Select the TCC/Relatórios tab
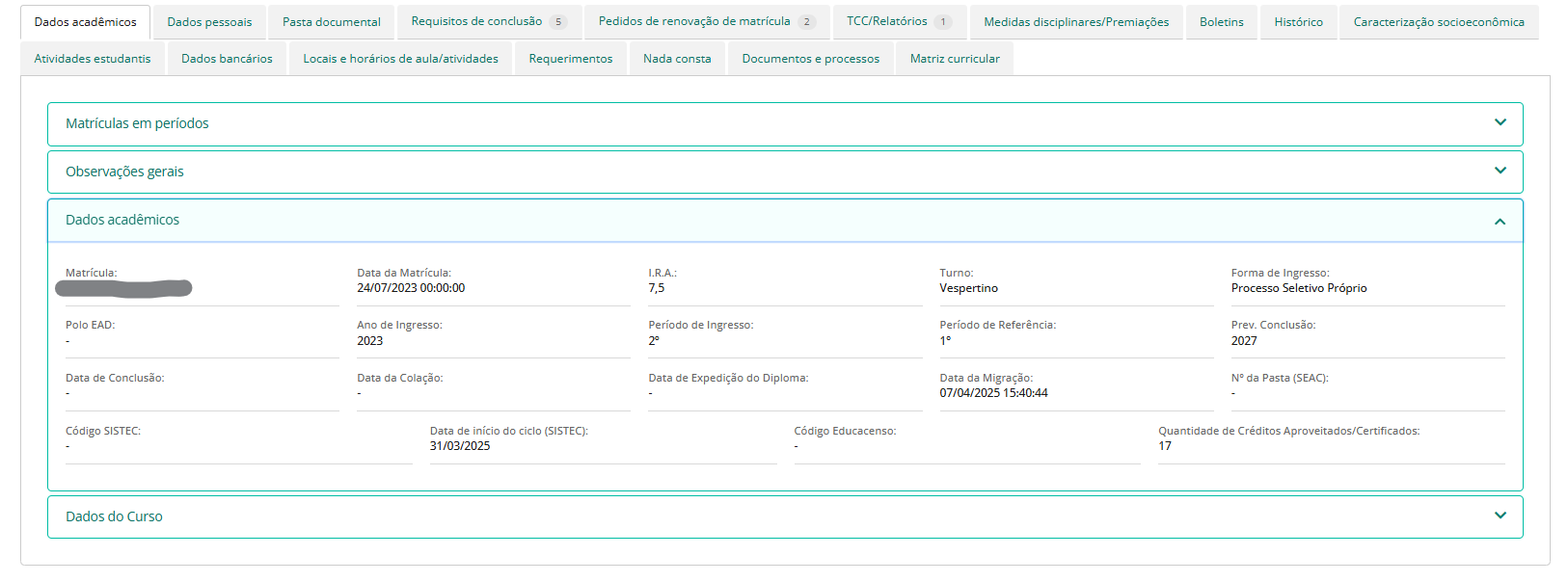This screenshot has width=1568, height=582. [886, 21]
